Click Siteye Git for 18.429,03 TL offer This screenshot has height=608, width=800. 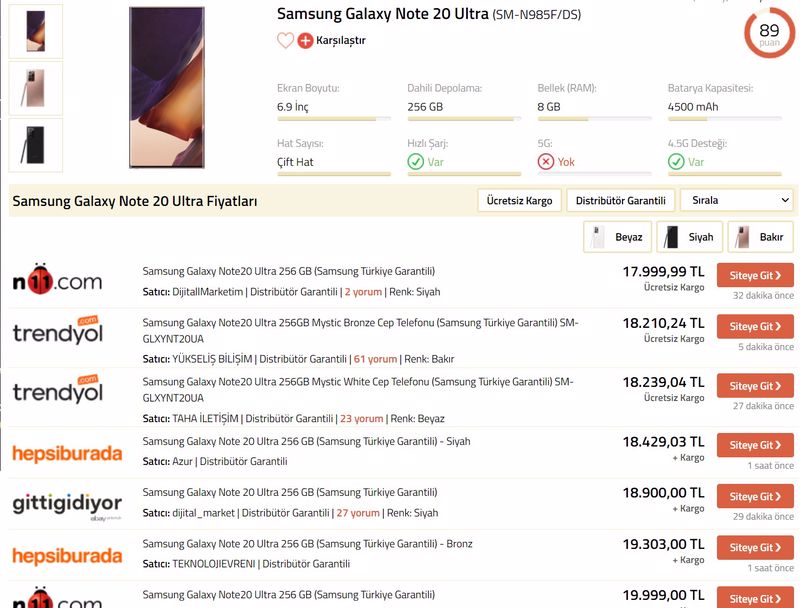coord(755,445)
